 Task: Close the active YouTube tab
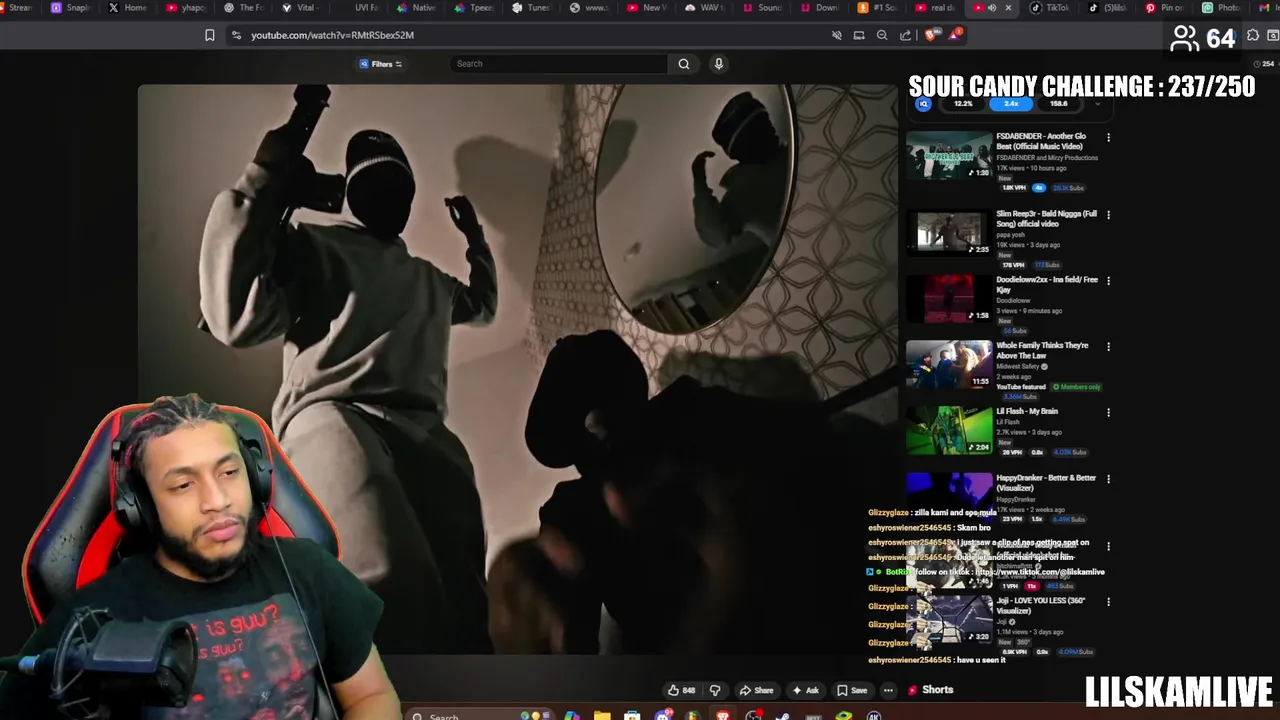1008,8
